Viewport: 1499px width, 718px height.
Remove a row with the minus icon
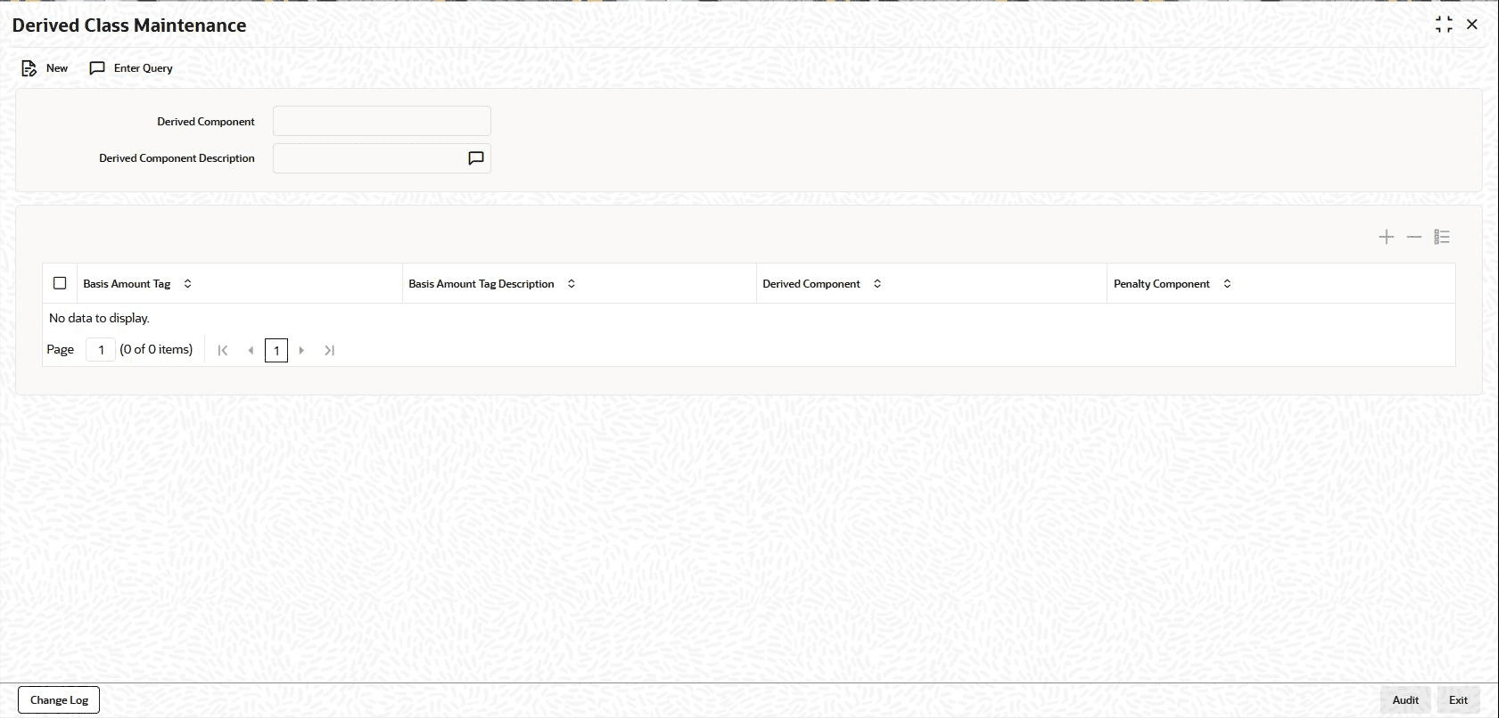pyautogui.click(x=1414, y=237)
